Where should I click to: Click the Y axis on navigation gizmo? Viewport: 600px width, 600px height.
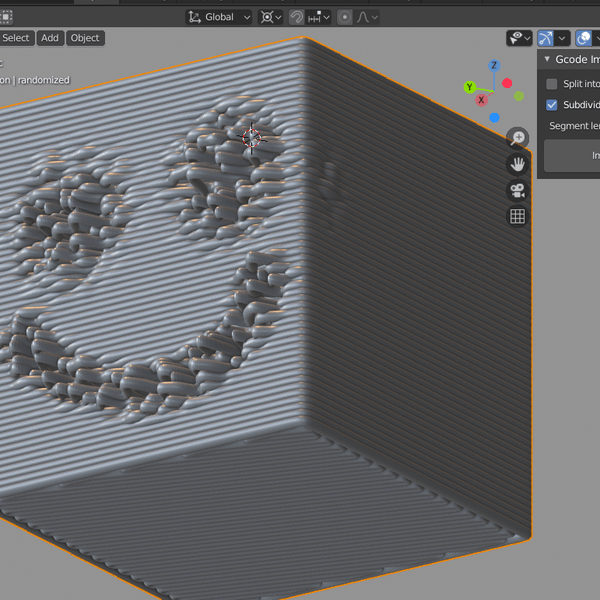pyautogui.click(x=470, y=87)
